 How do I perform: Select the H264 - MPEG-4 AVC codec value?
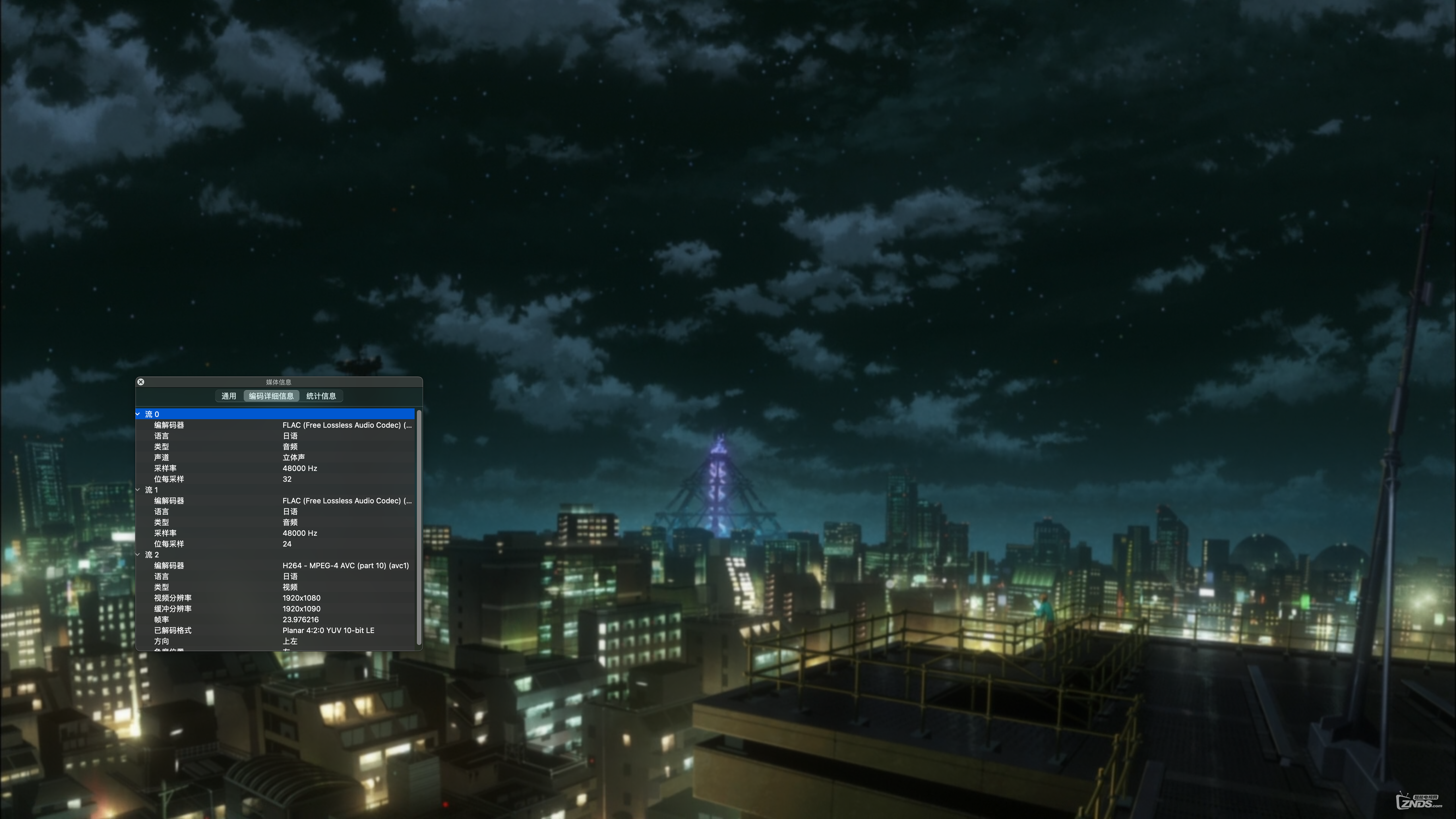(346, 566)
